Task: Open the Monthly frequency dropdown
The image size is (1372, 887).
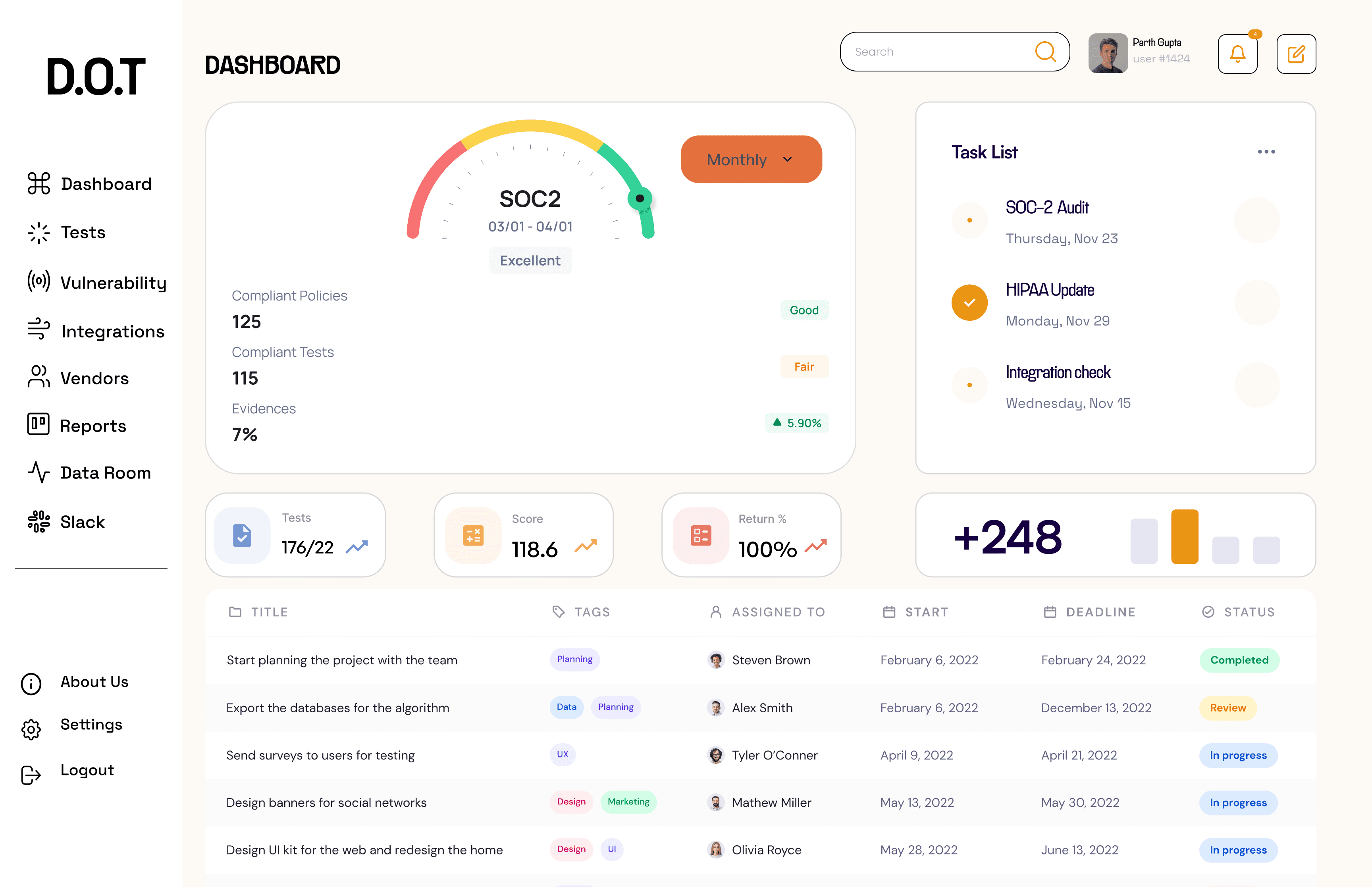Action: coord(751,159)
